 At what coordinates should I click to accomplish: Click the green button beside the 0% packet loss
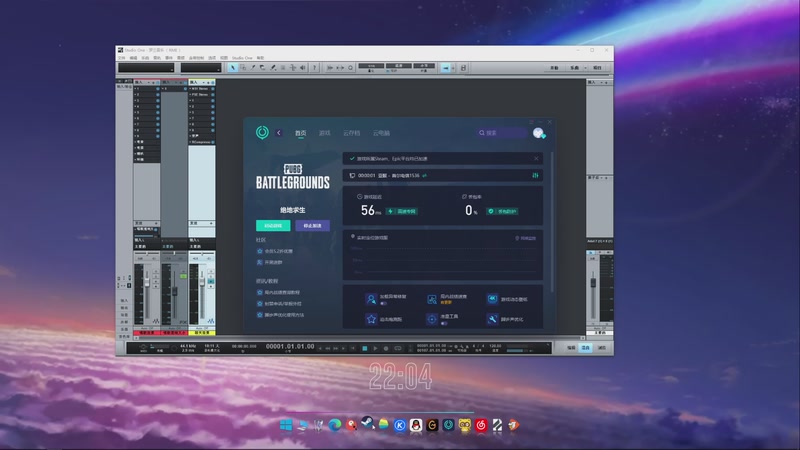click(503, 211)
